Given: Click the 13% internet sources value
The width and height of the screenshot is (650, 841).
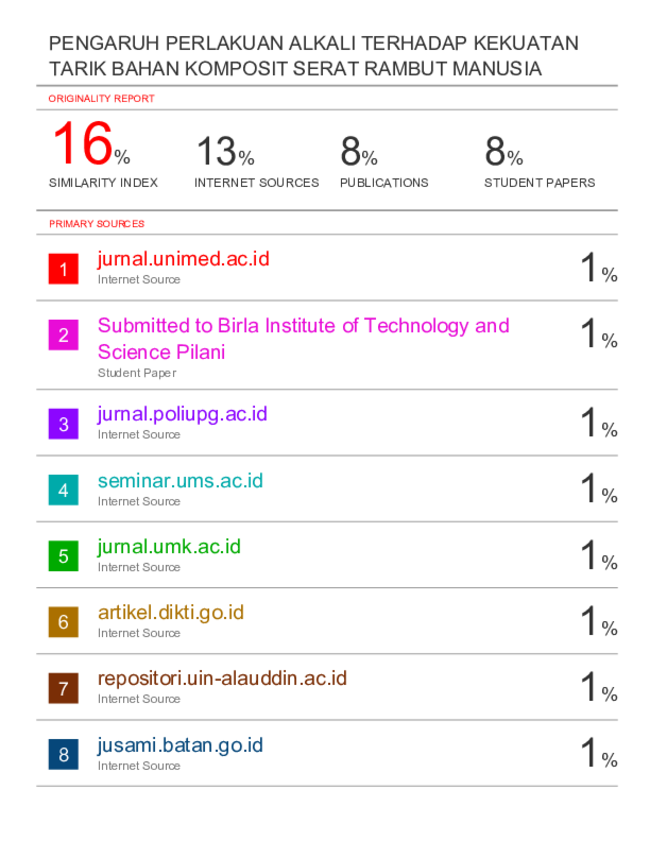Looking at the screenshot, I should (x=225, y=151).
